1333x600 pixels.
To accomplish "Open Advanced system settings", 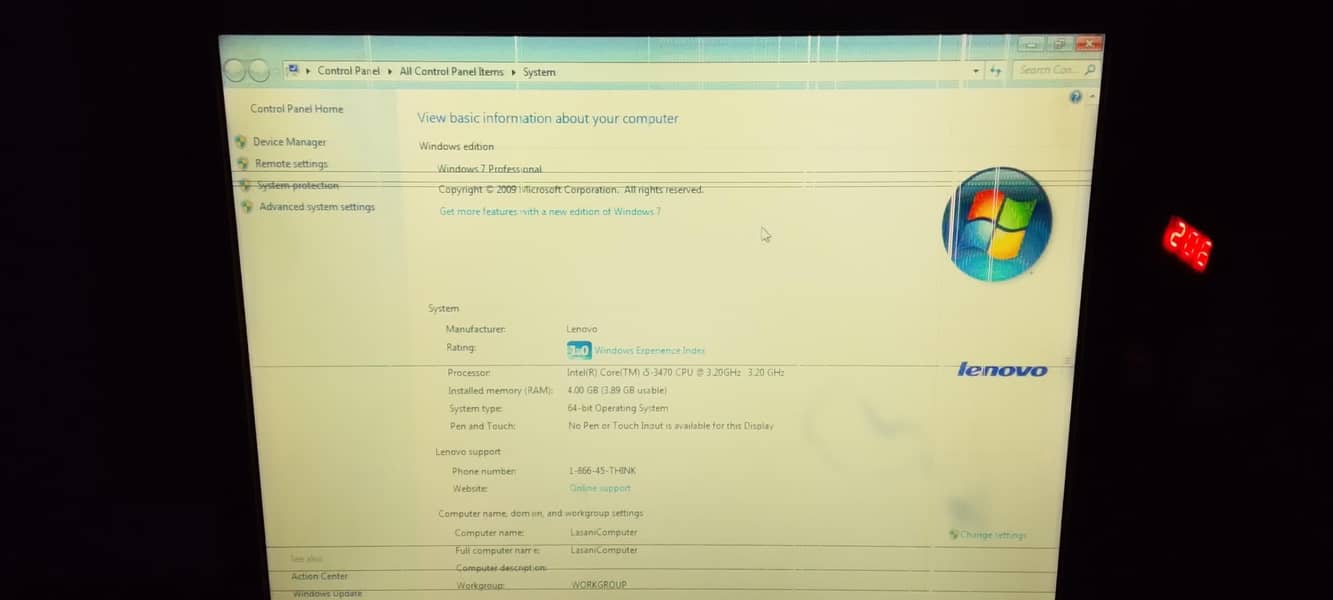I will coord(317,207).
